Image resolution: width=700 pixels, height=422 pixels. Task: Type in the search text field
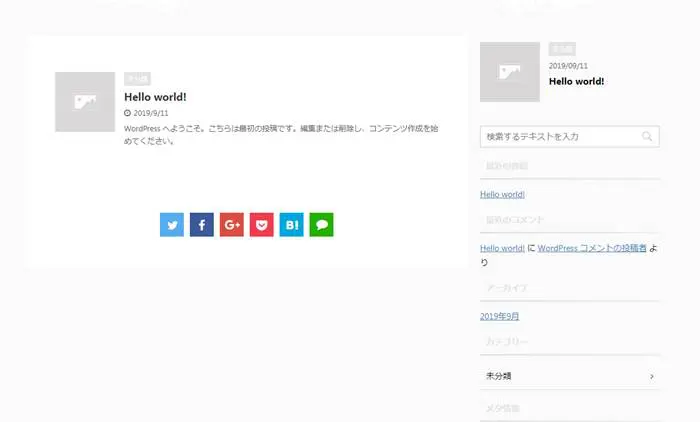(560, 136)
